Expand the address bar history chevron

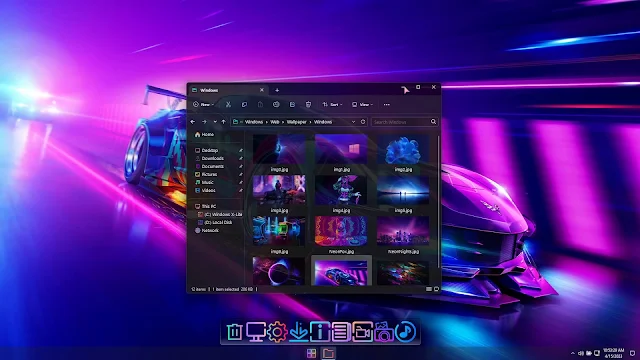pos(353,122)
